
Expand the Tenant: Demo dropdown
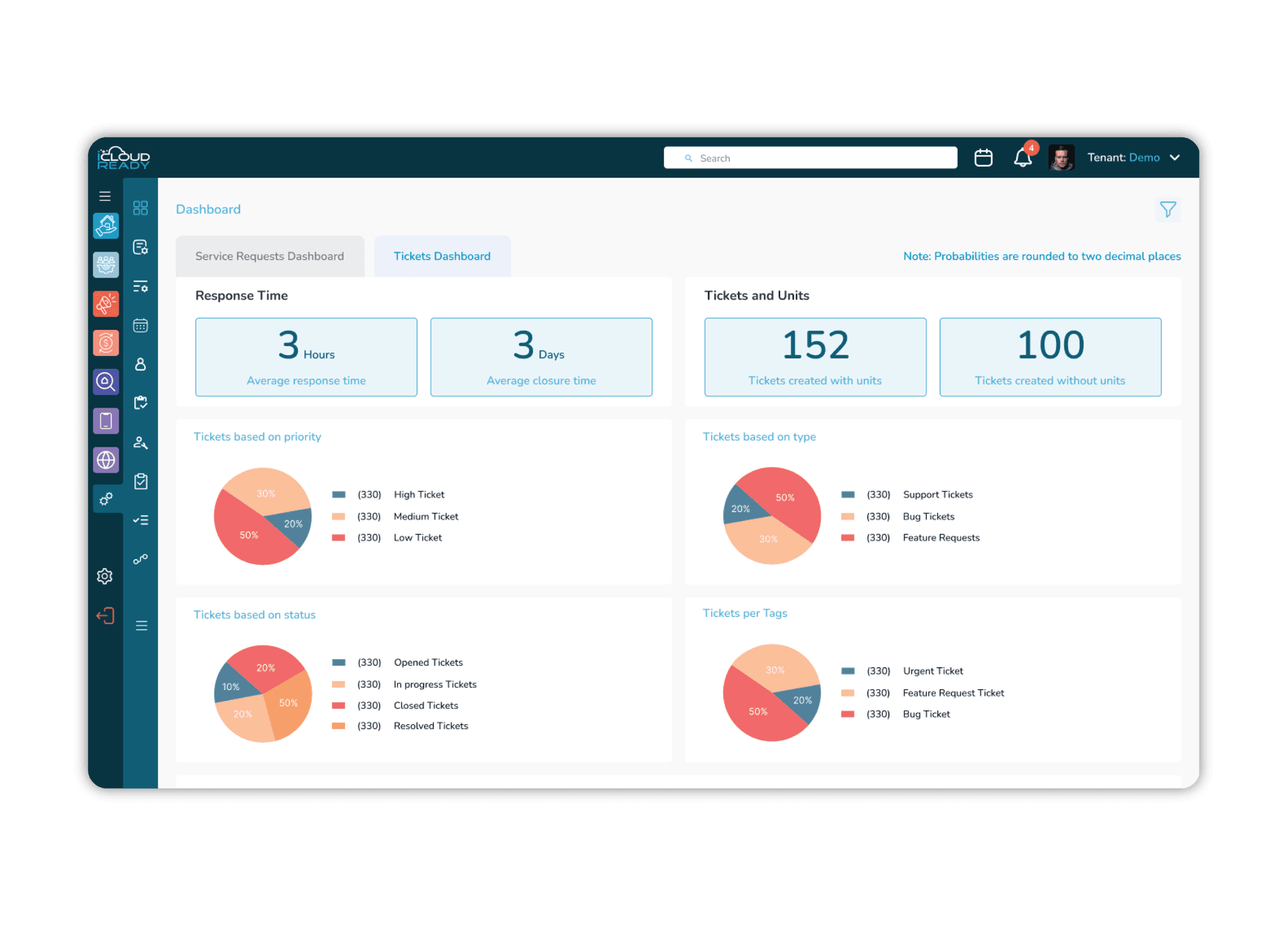pos(1134,157)
